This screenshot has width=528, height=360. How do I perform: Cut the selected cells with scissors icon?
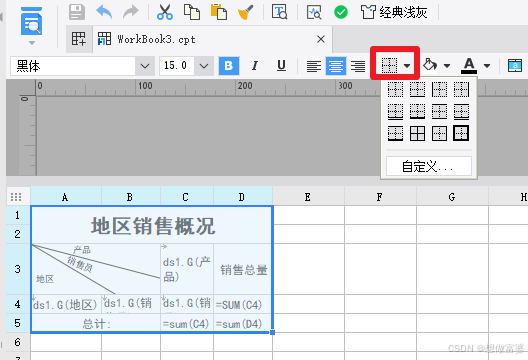click(x=165, y=12)
